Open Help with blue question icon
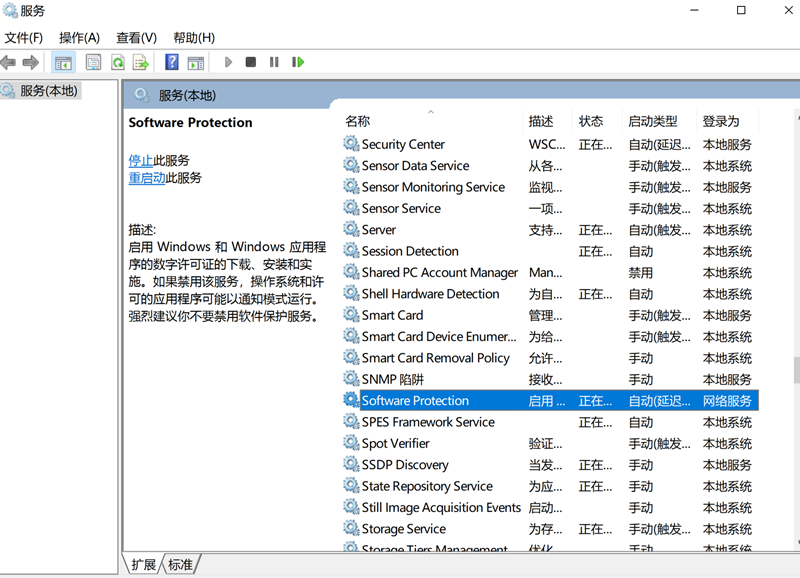Image resolution: width=800 pixels, height=578 pixels. point(171,62)
